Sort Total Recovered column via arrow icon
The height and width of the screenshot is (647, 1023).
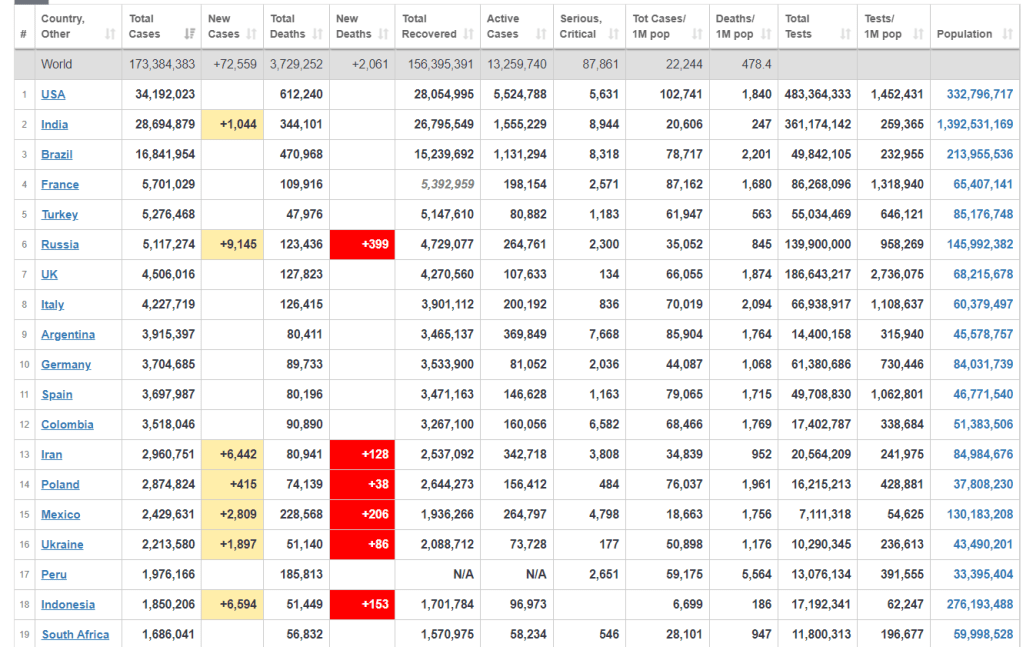tap(468, 35)
